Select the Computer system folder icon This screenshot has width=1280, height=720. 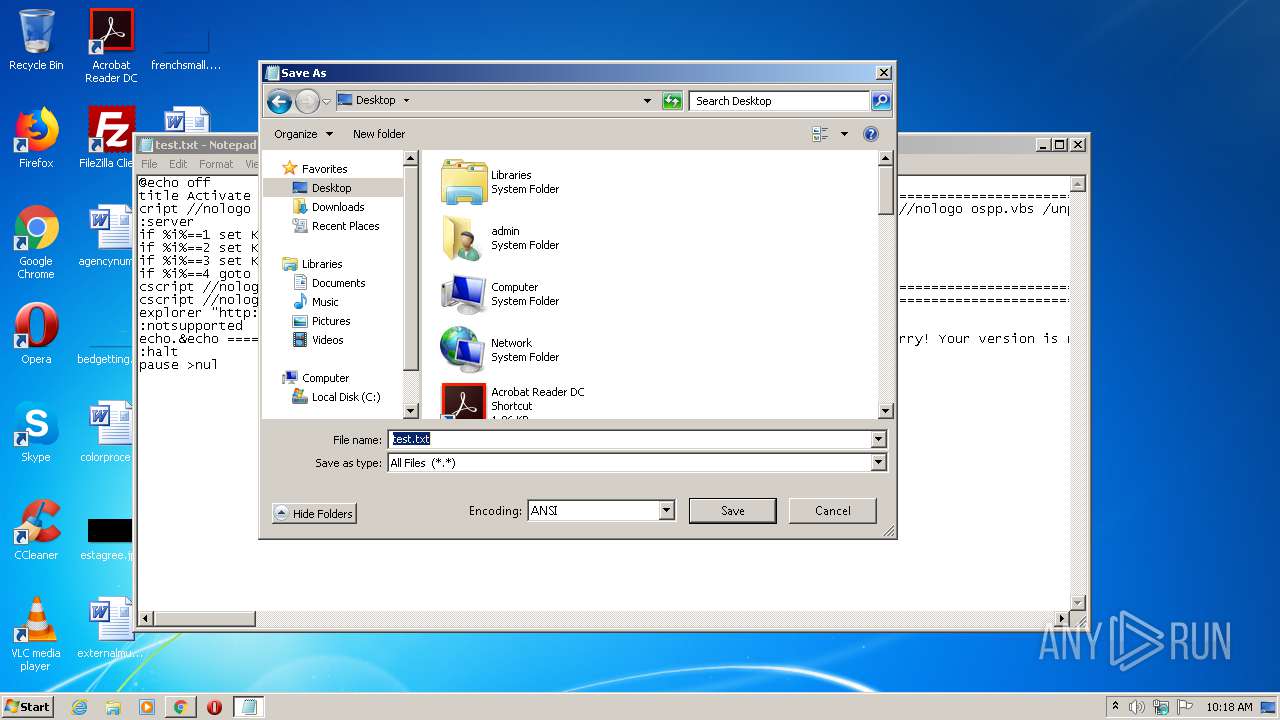coord(464,294)
